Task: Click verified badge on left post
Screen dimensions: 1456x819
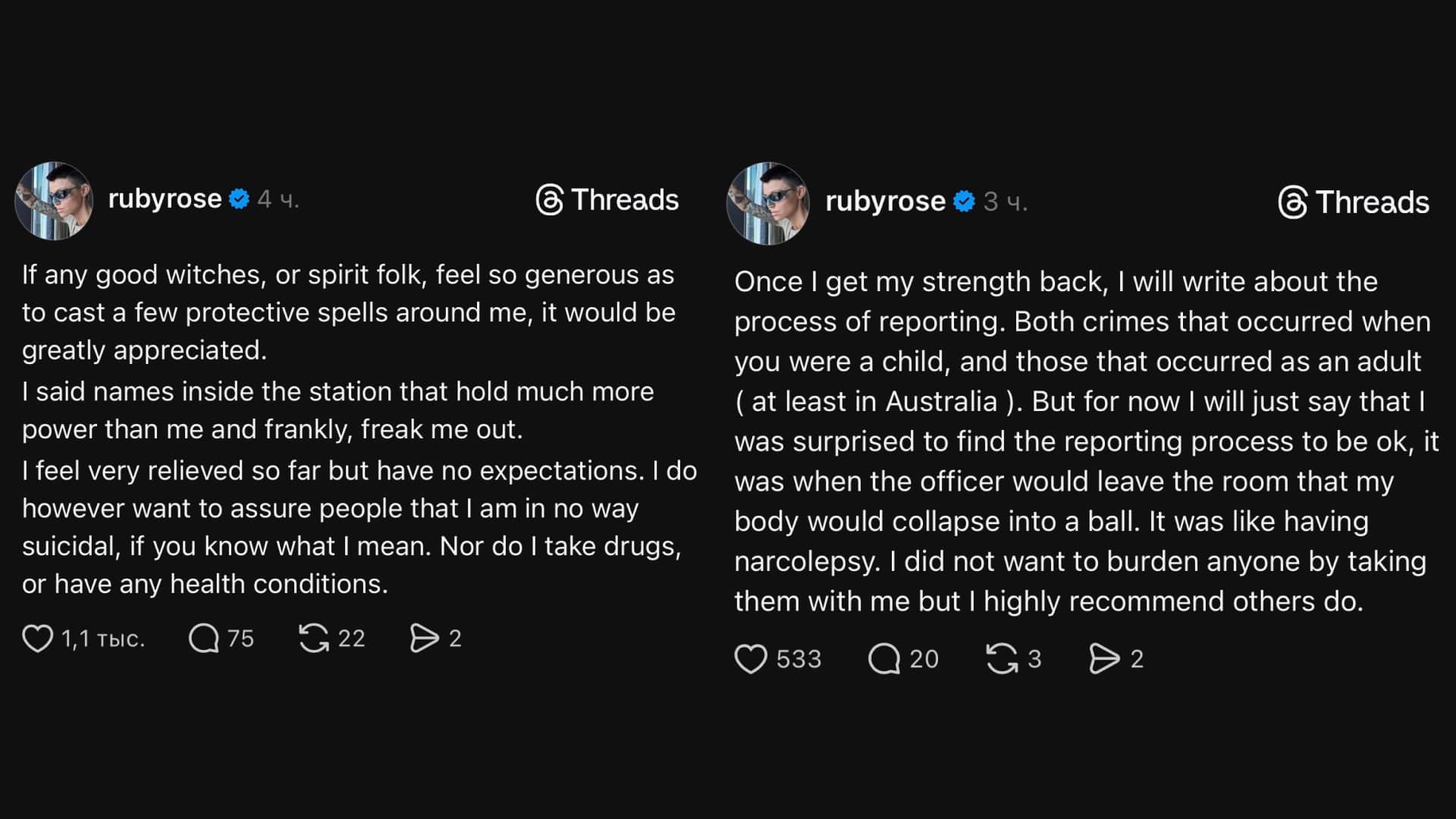Action: (239, 199)
